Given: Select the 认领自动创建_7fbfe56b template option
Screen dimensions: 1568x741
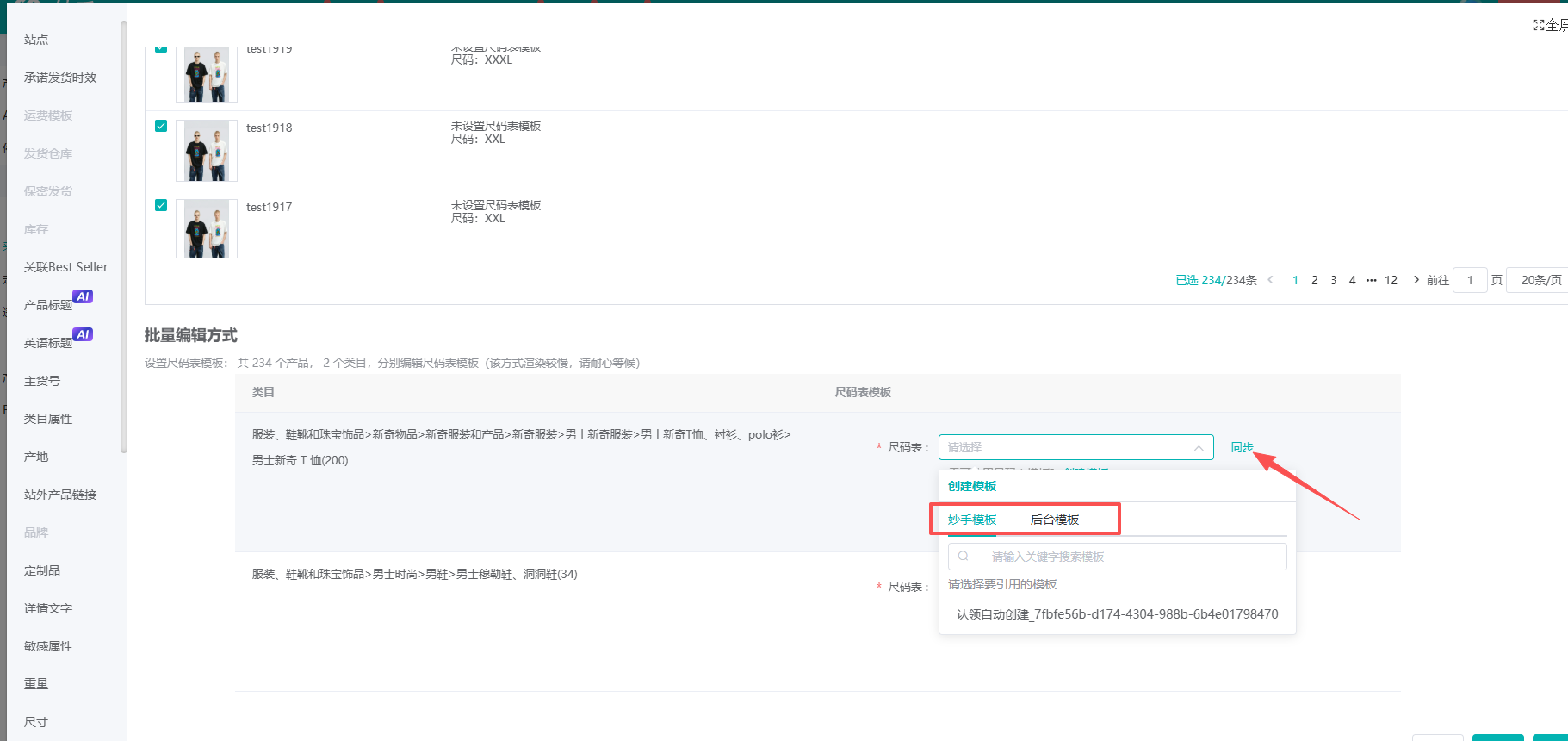Looking at the screenshot, I should pyautogui.click(x=1117, y=614).
